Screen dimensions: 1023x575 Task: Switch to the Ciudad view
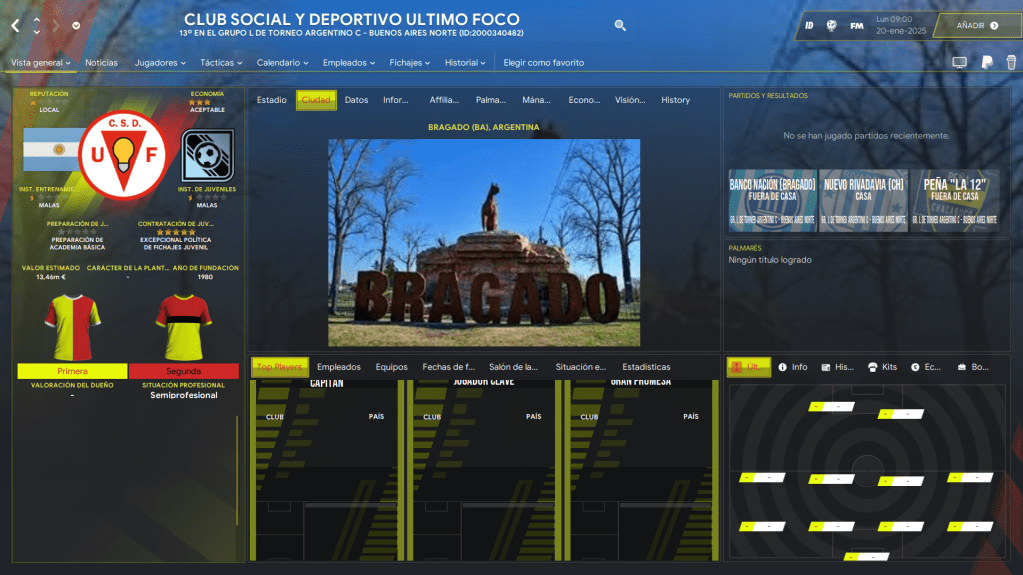coord(316,100)
